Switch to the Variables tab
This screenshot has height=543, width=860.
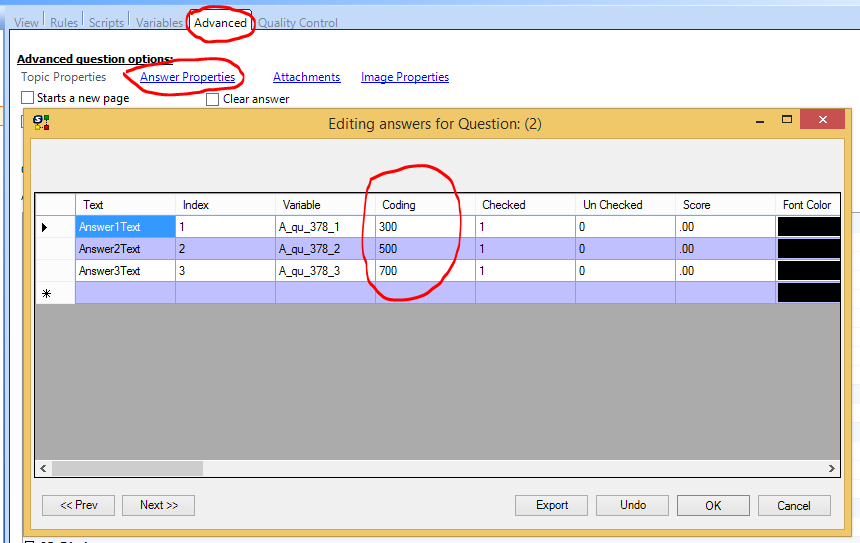[x=159, y=22]
